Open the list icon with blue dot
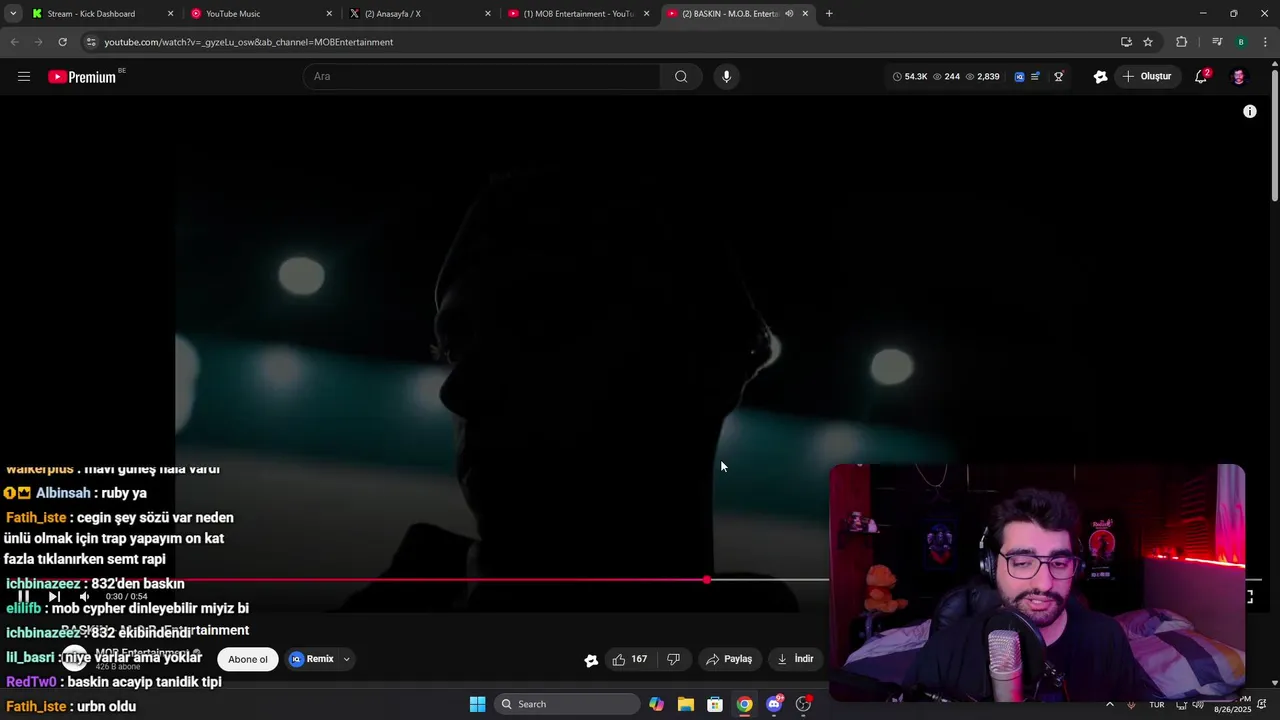Screen dimensions: 1280x720 (1035, 77)
